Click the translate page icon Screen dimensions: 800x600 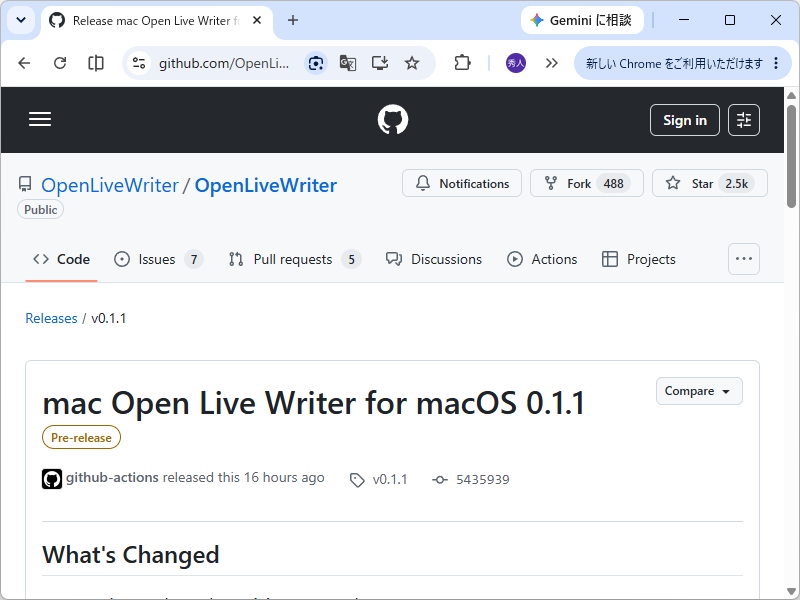(x=348, y=63)
